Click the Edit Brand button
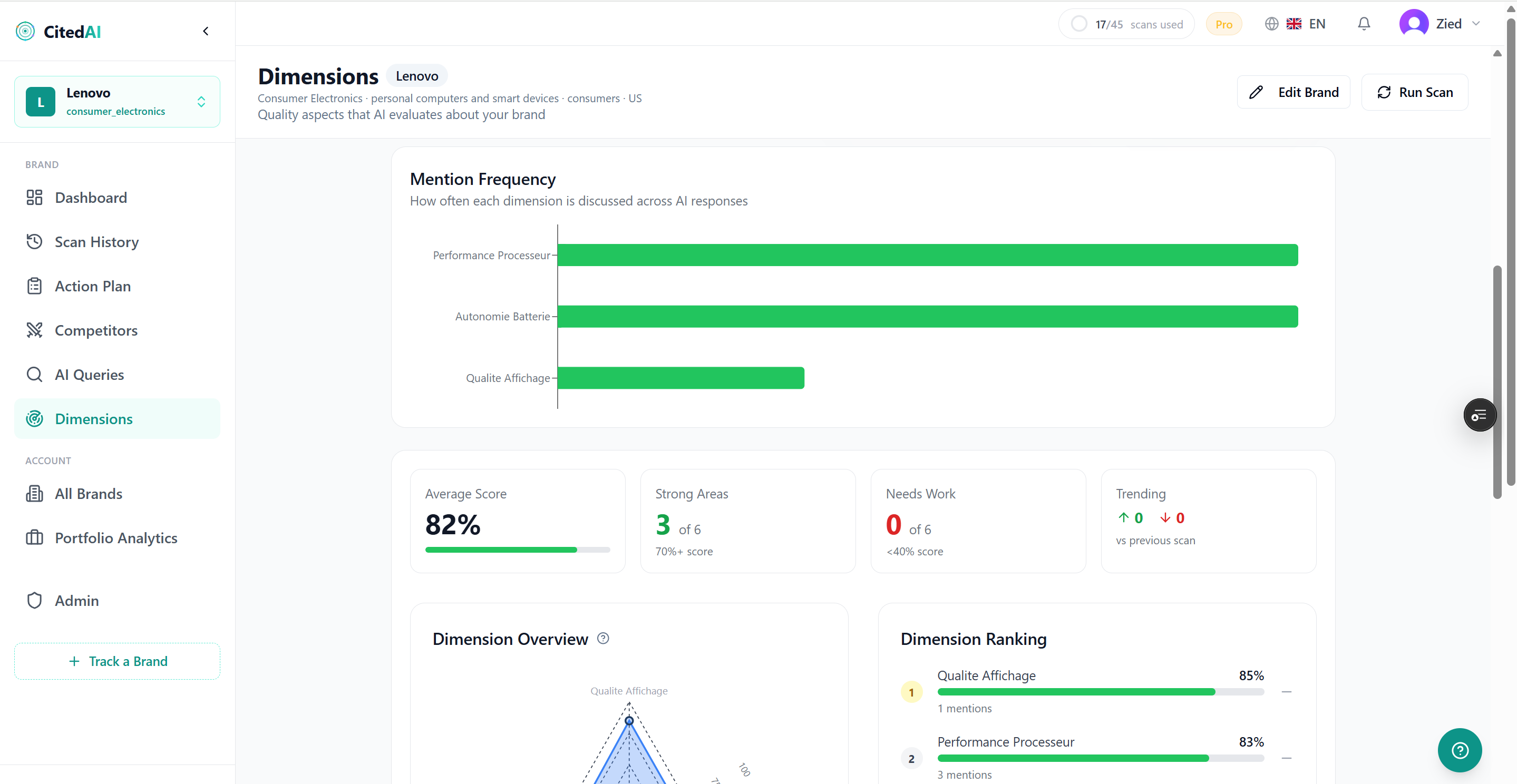Image resolution: width=1517 pixels, height=784 pixels. pyautogui.click(x=1293, y=92)
